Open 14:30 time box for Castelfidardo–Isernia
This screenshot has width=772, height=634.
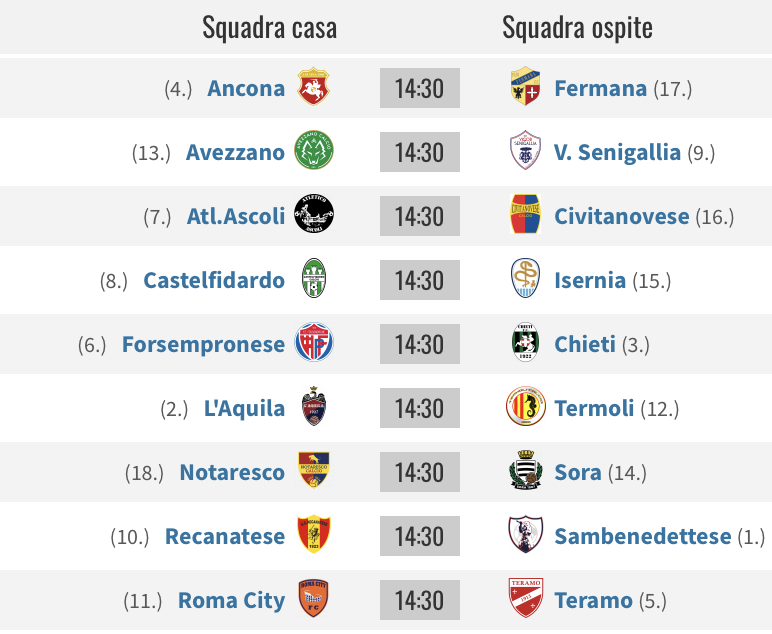(x=419, y=280)
